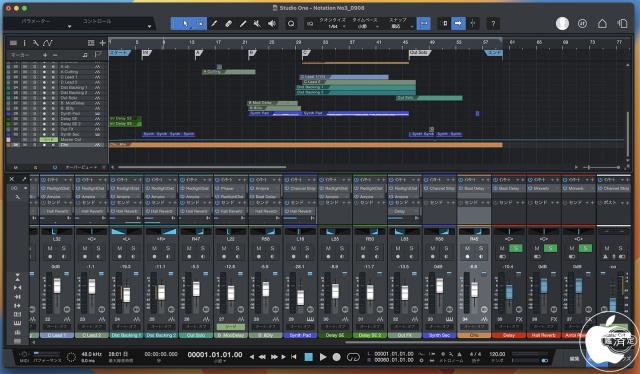Select the A Cutting clip in arrangement
The height and width of the screenshot is (374, 640).
[229, 72]
